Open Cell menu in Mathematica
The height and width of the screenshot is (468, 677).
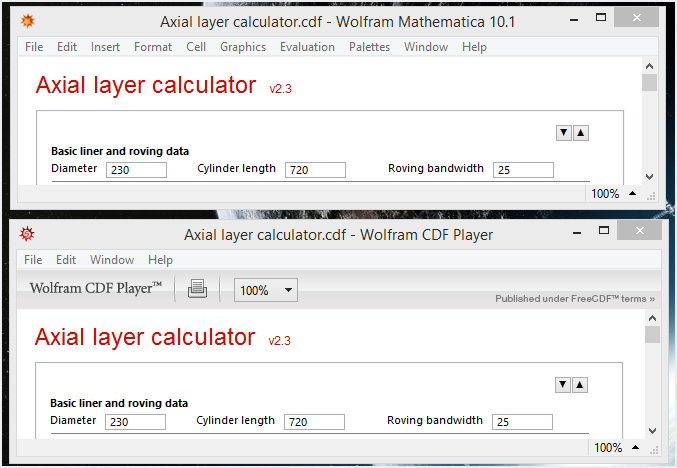196,47
